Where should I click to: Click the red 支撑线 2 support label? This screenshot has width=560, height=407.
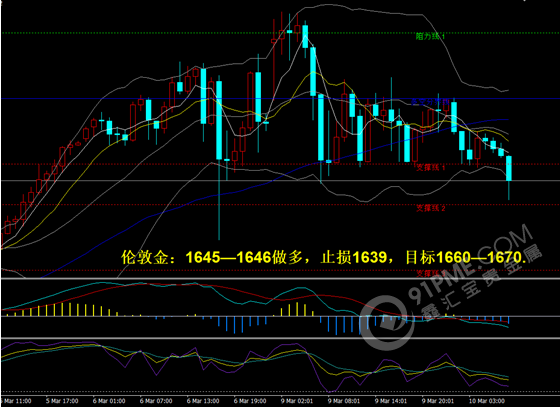431,208
